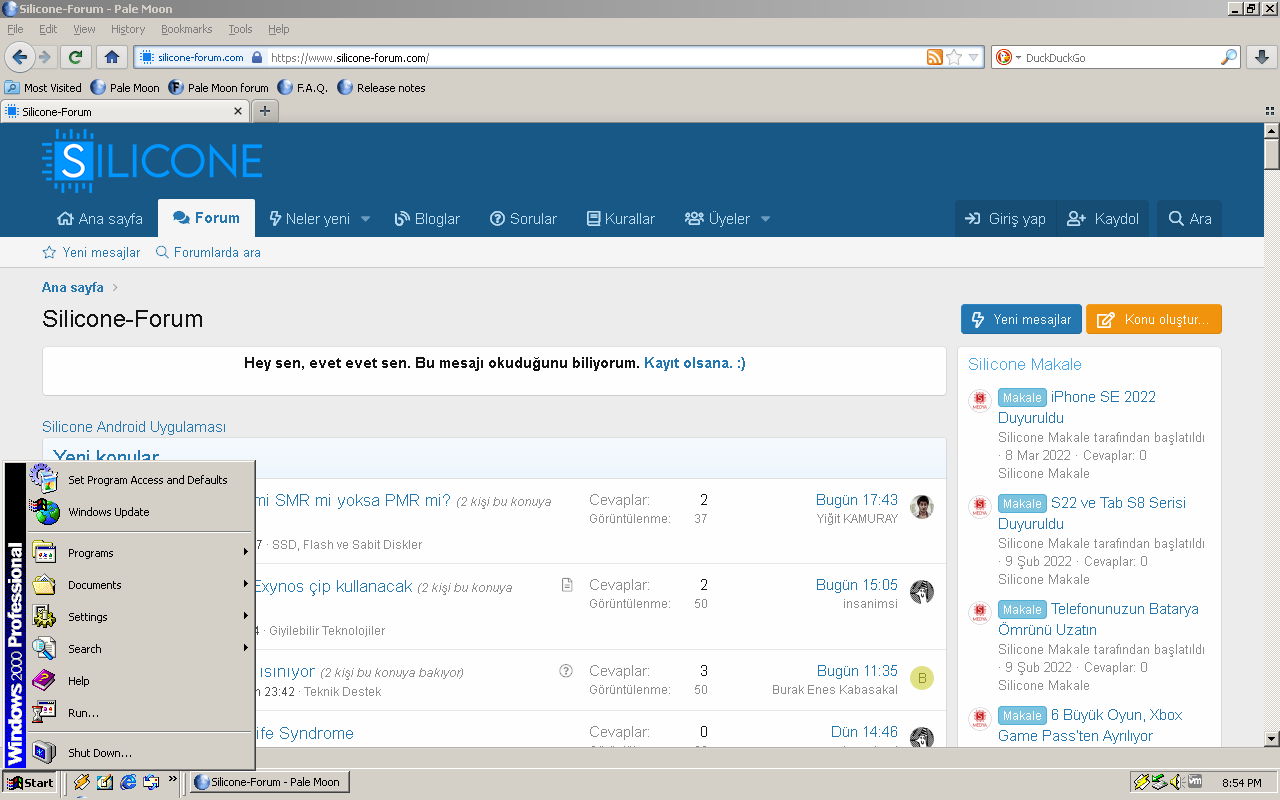Open the address bar history dropdown arrow

click(974, 57)
